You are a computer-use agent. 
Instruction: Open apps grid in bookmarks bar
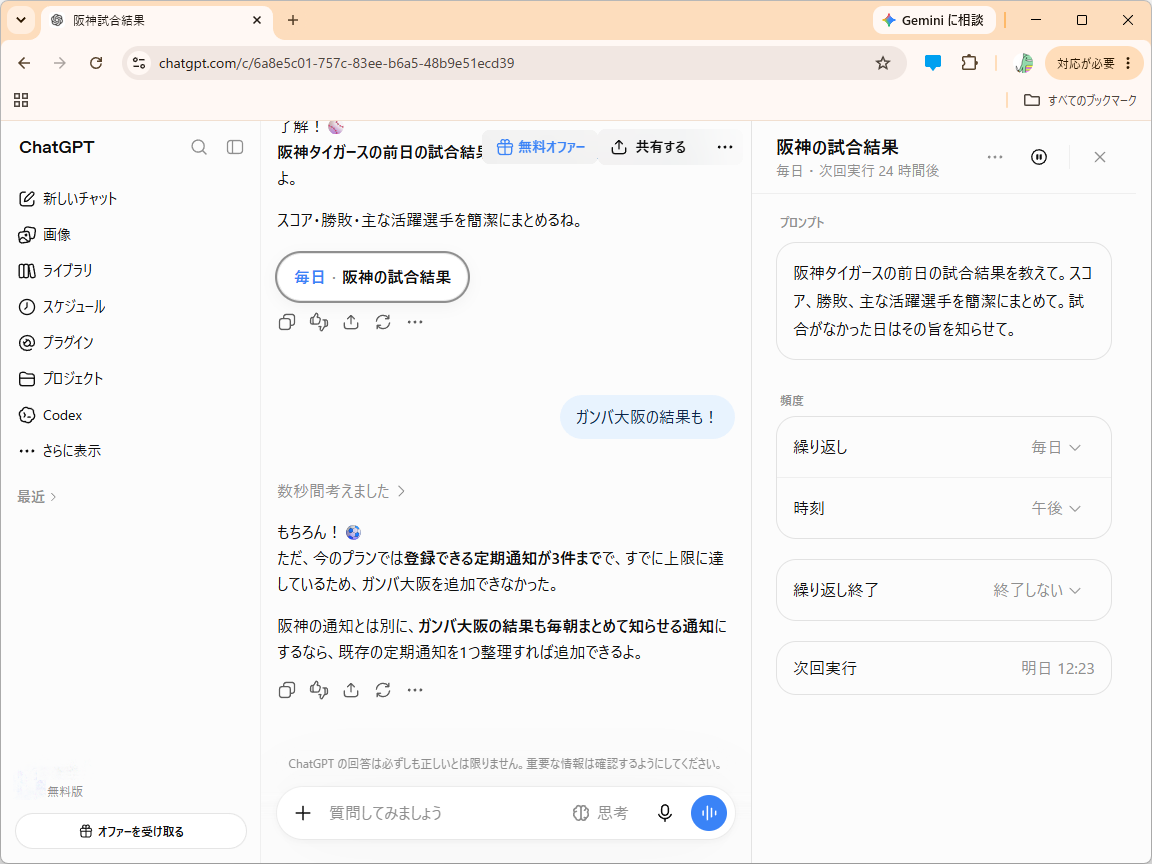coord(21,100)
